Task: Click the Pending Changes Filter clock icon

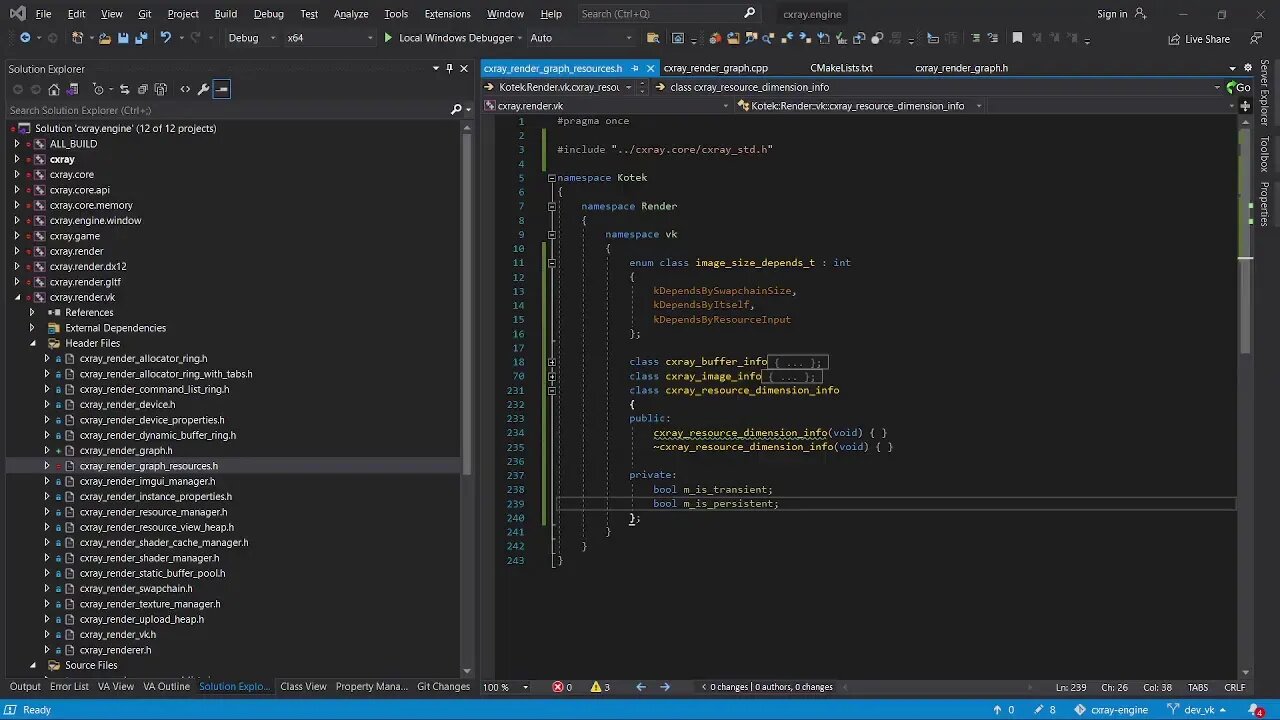Action: pyautogui.click(x=98, y=89)
